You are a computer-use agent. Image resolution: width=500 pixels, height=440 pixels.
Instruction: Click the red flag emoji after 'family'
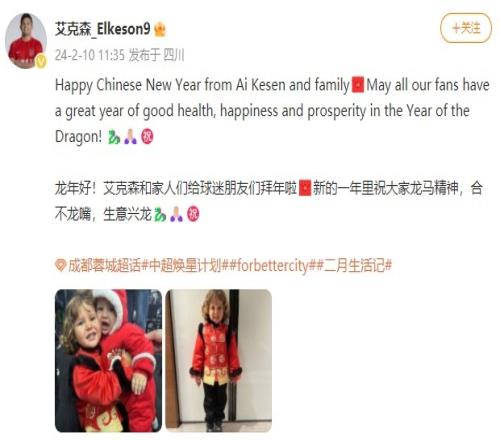point(358,85)
